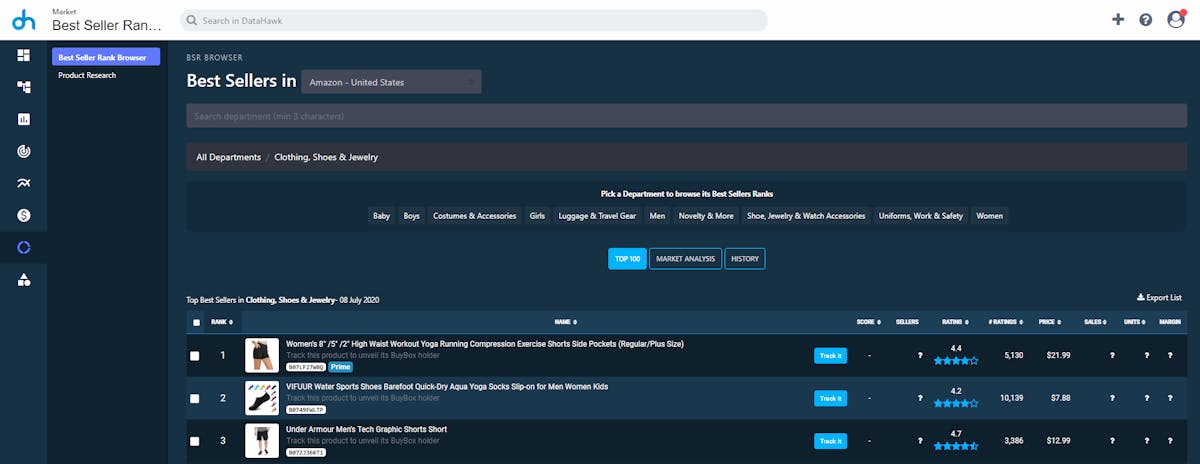Screen dimensions: 1200x464
Task: Toggle the select-all checkbox in table header
Action: 195,322
